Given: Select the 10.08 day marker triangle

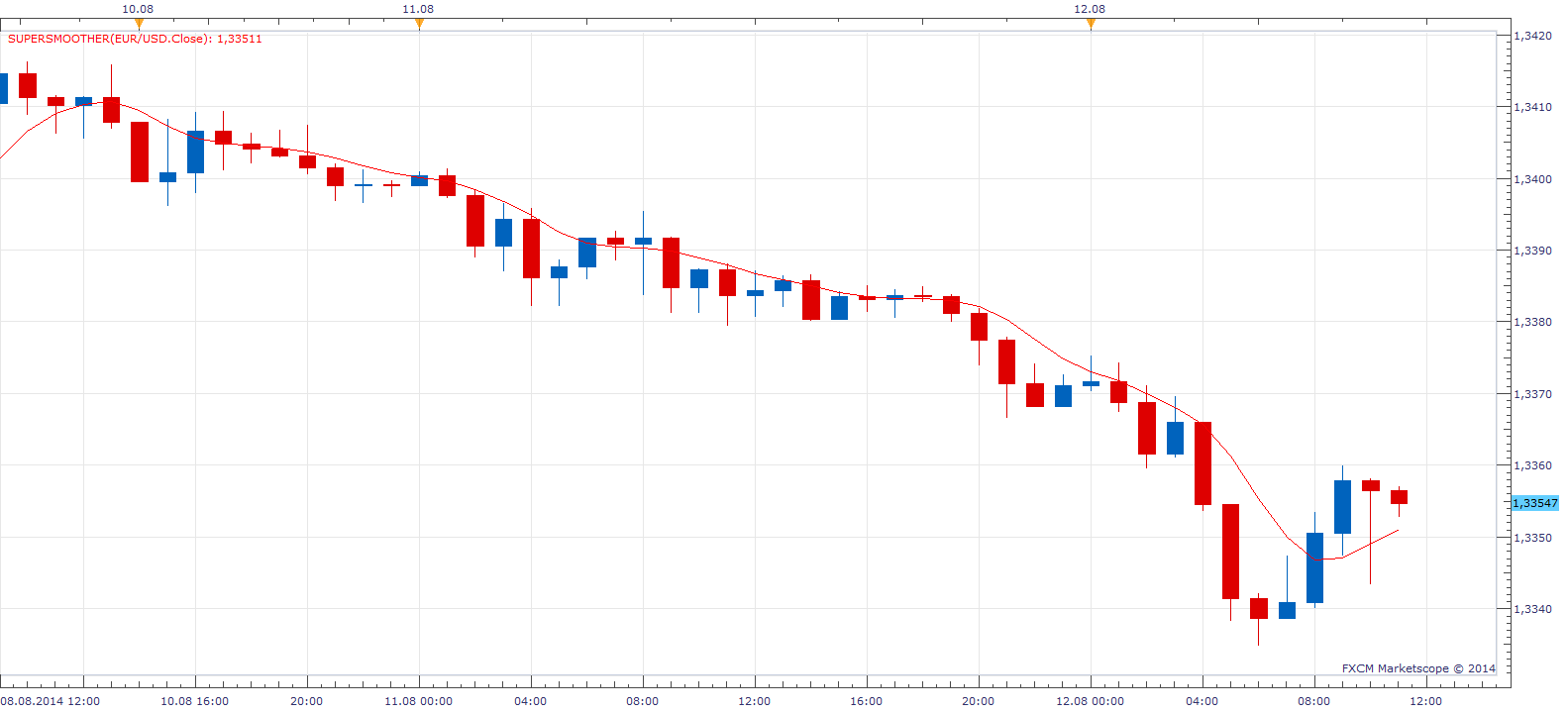Looking at the screenshot, I should pyautogui.click(x=138, y=24).
